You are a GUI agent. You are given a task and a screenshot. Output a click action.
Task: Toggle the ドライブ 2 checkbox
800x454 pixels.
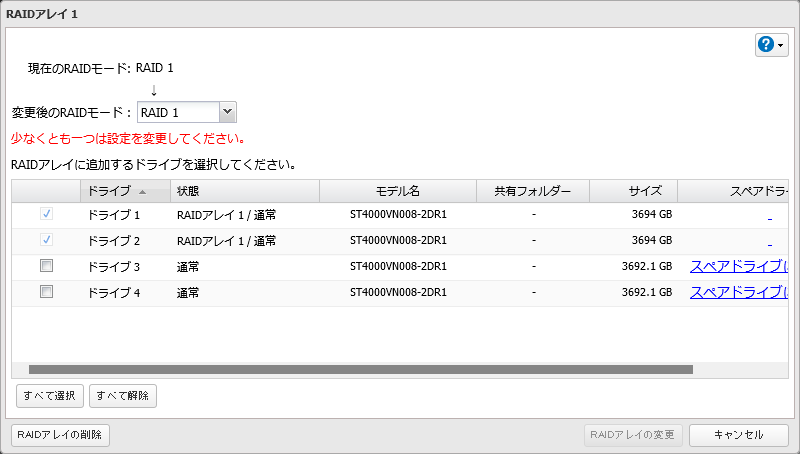tap(46, 240)
